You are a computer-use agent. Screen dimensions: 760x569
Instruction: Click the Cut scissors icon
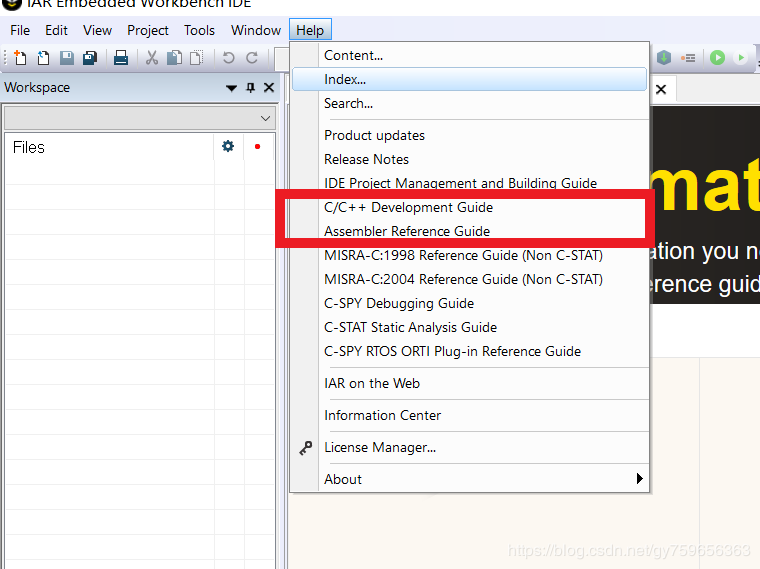pos(152,58)
